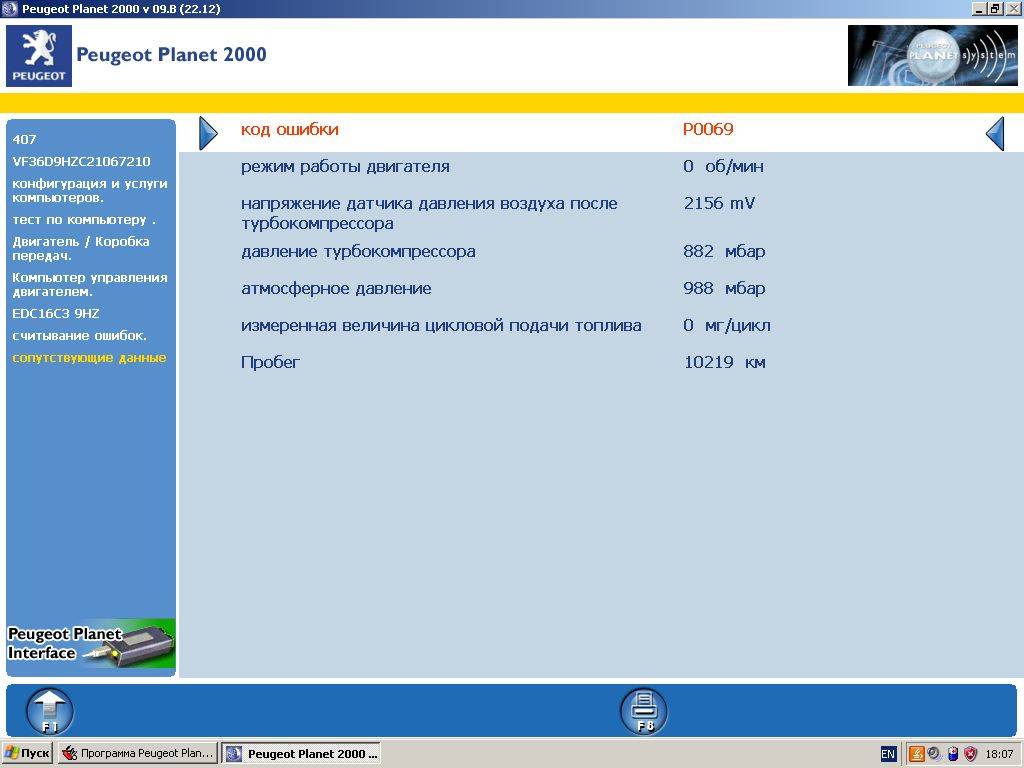Click the F1 up arrow button

[x=49, y=711]
